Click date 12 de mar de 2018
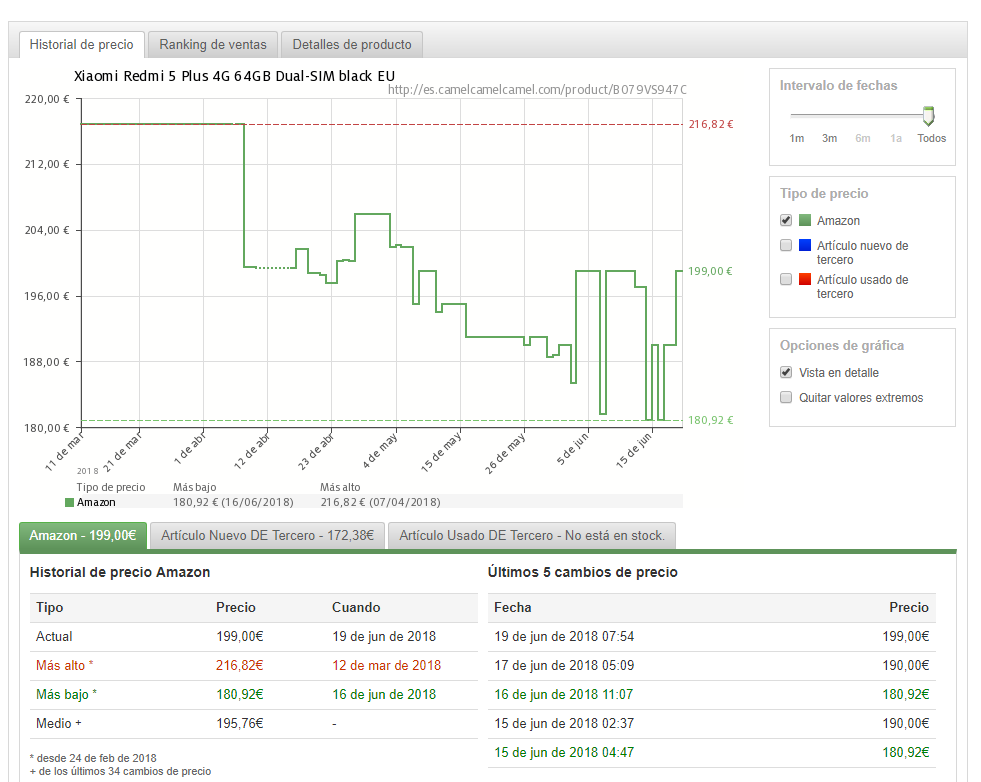The image size is (981, 782). pyautogui.click(x=387, y=666)
